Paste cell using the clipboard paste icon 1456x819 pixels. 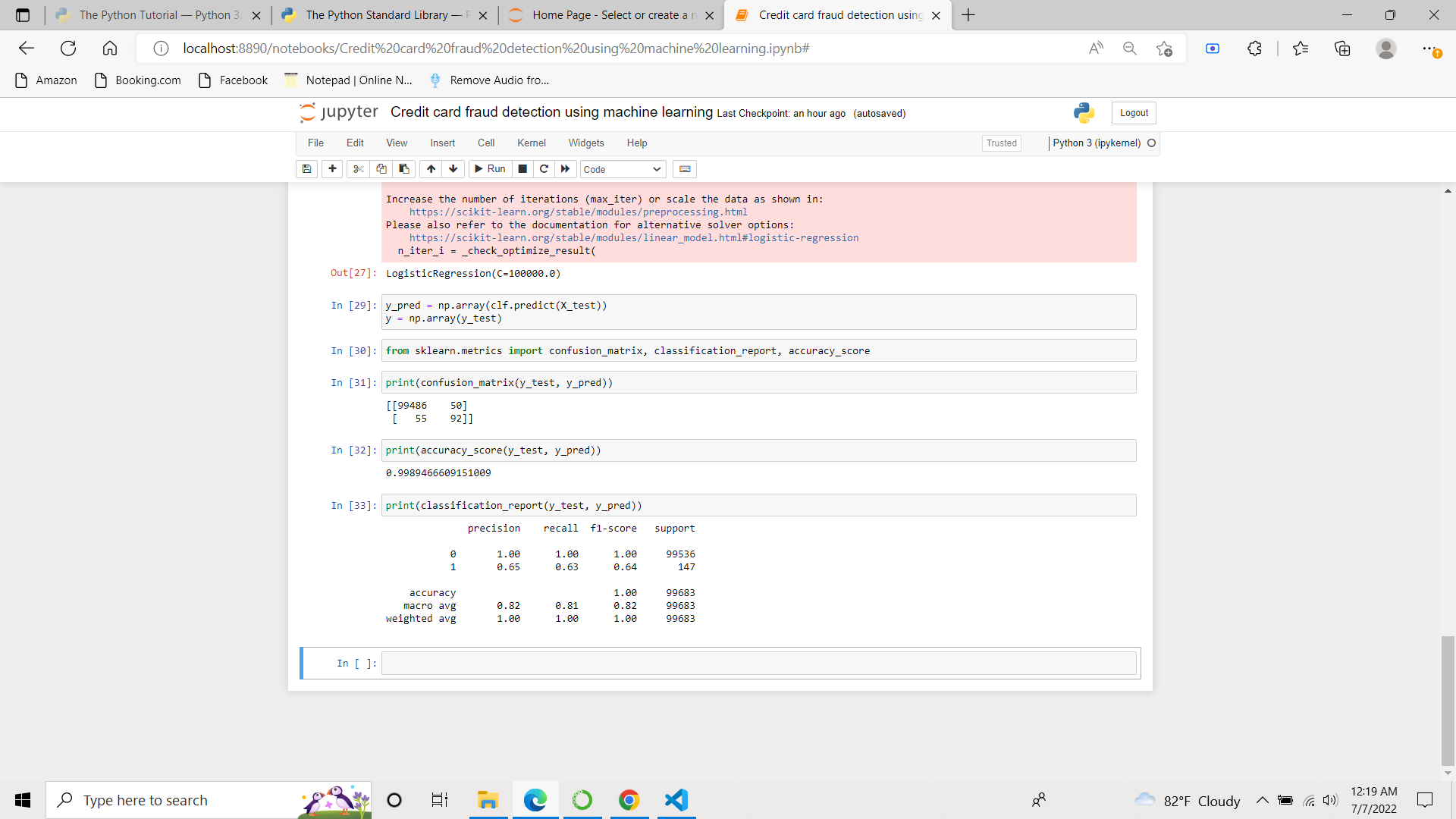[x=403, y=168]
